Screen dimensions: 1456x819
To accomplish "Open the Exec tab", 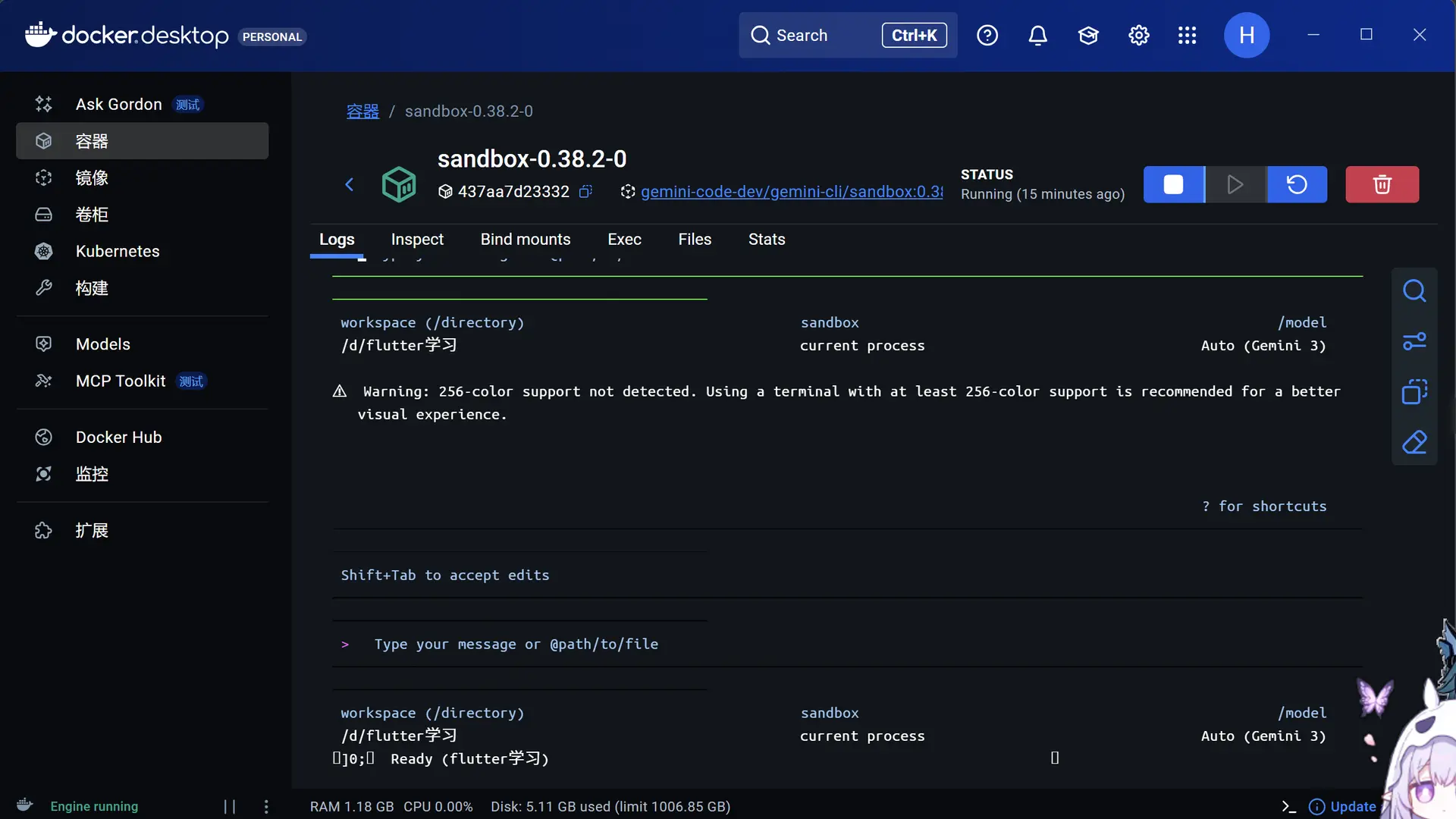I will click(x=624, y=240).
